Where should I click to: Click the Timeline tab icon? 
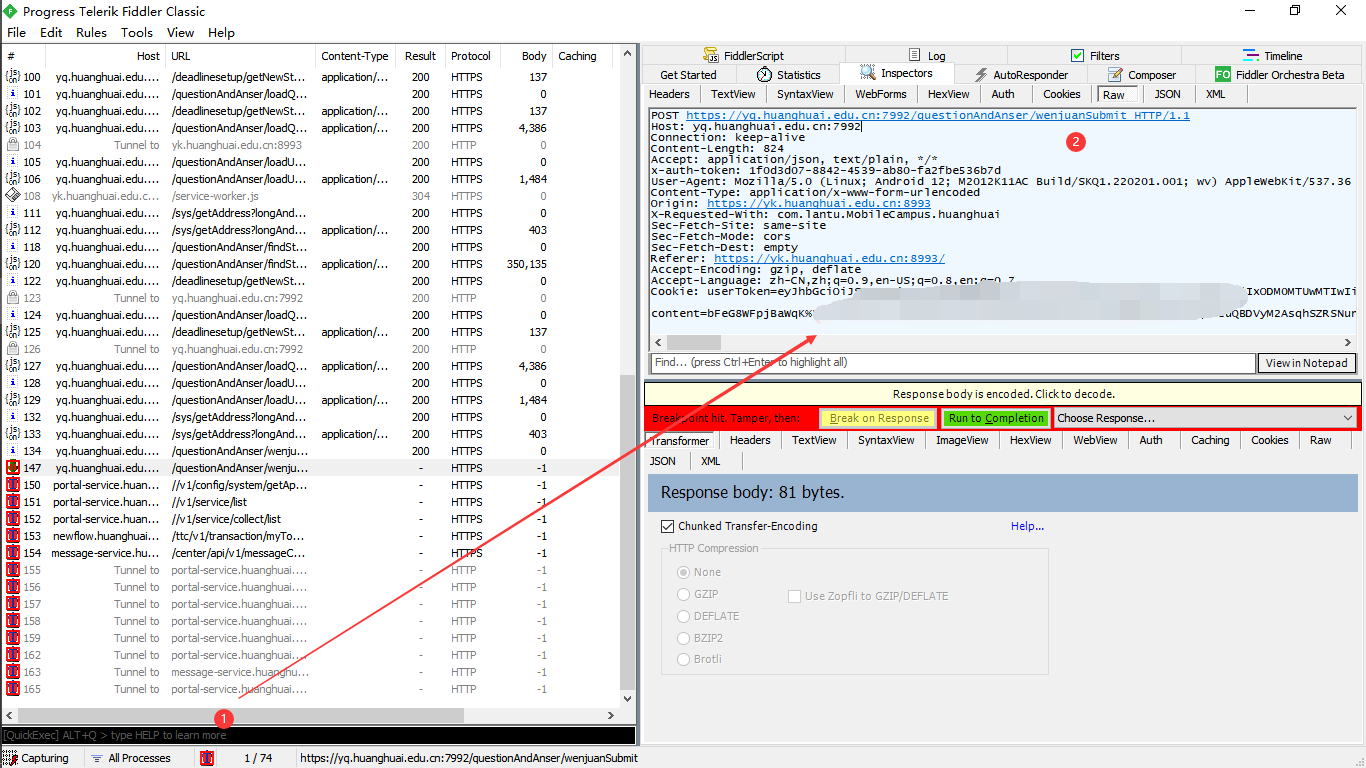click(1251, 56)
